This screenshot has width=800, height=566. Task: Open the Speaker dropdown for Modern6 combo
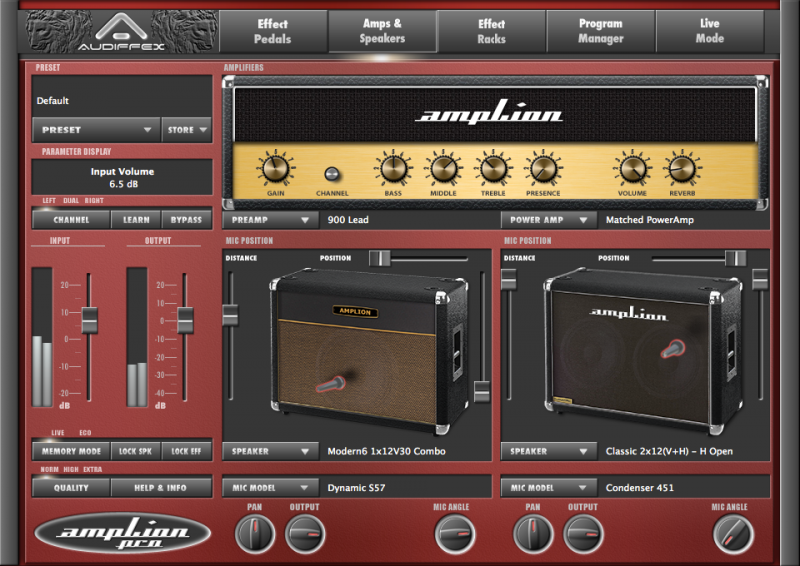tap(270, 451)
